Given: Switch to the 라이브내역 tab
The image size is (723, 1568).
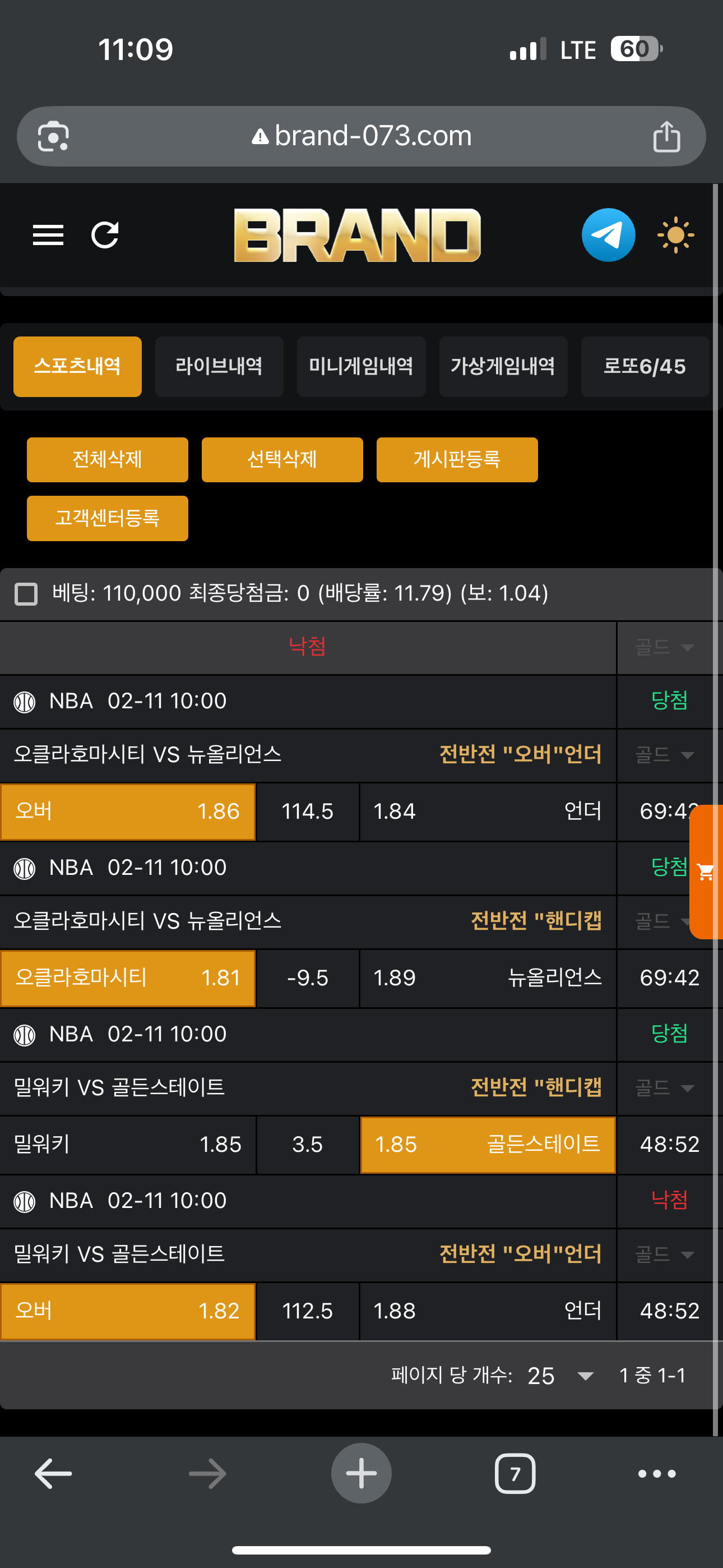Looking at the screenshot, I should (219, 366).
